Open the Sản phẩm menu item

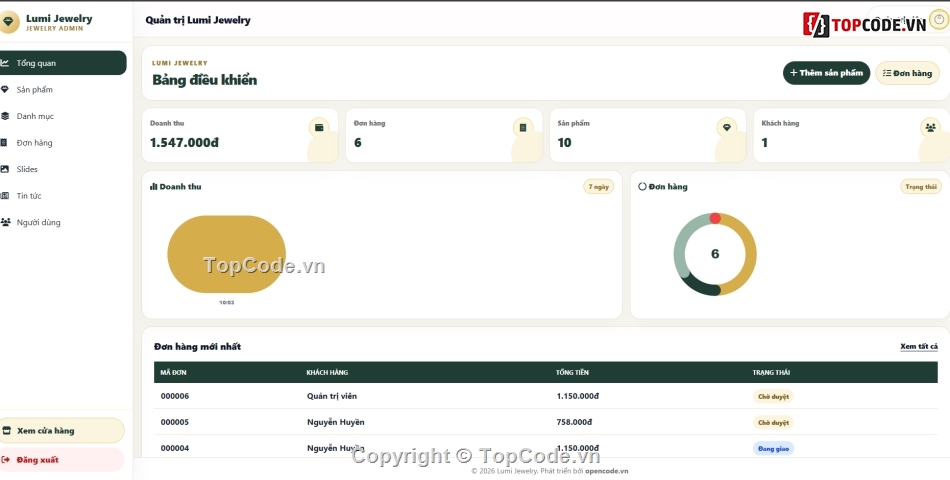(62, 90)
